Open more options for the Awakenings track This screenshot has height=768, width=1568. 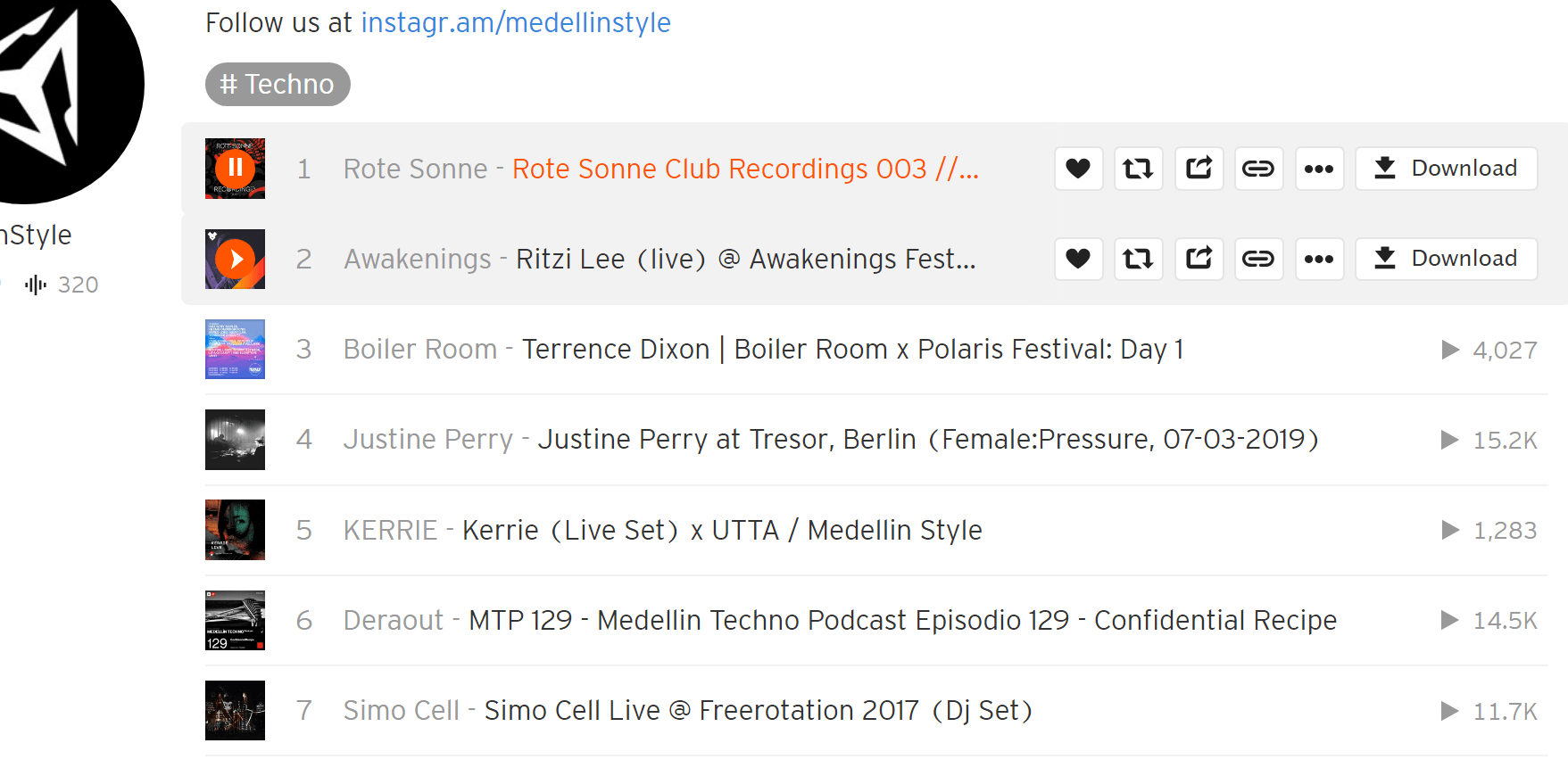pos(1319,259)
